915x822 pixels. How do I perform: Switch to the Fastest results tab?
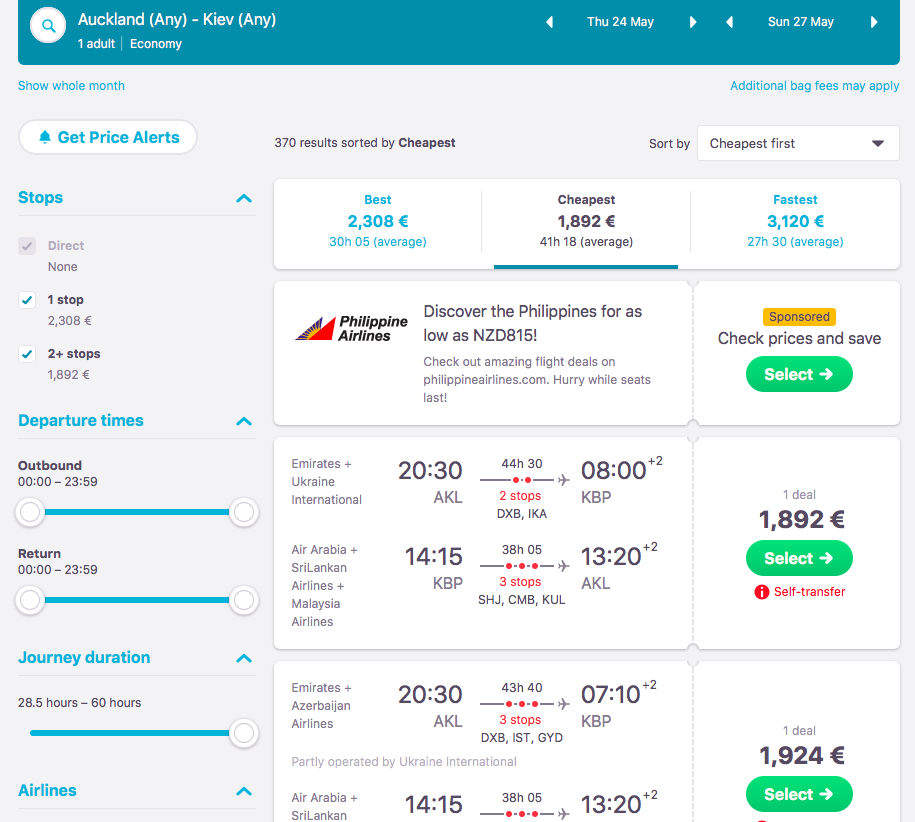coord(795,221)
